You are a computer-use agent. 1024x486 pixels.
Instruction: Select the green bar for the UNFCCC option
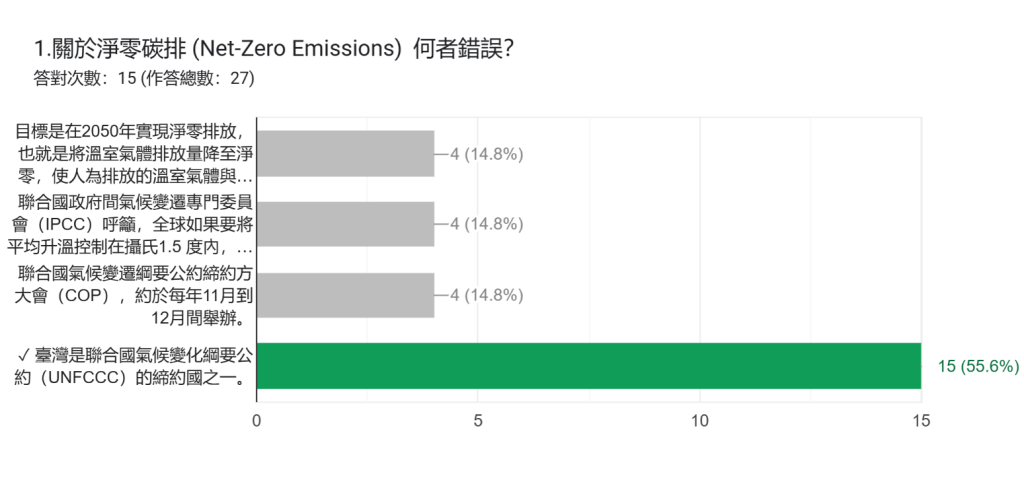(589, 365)
